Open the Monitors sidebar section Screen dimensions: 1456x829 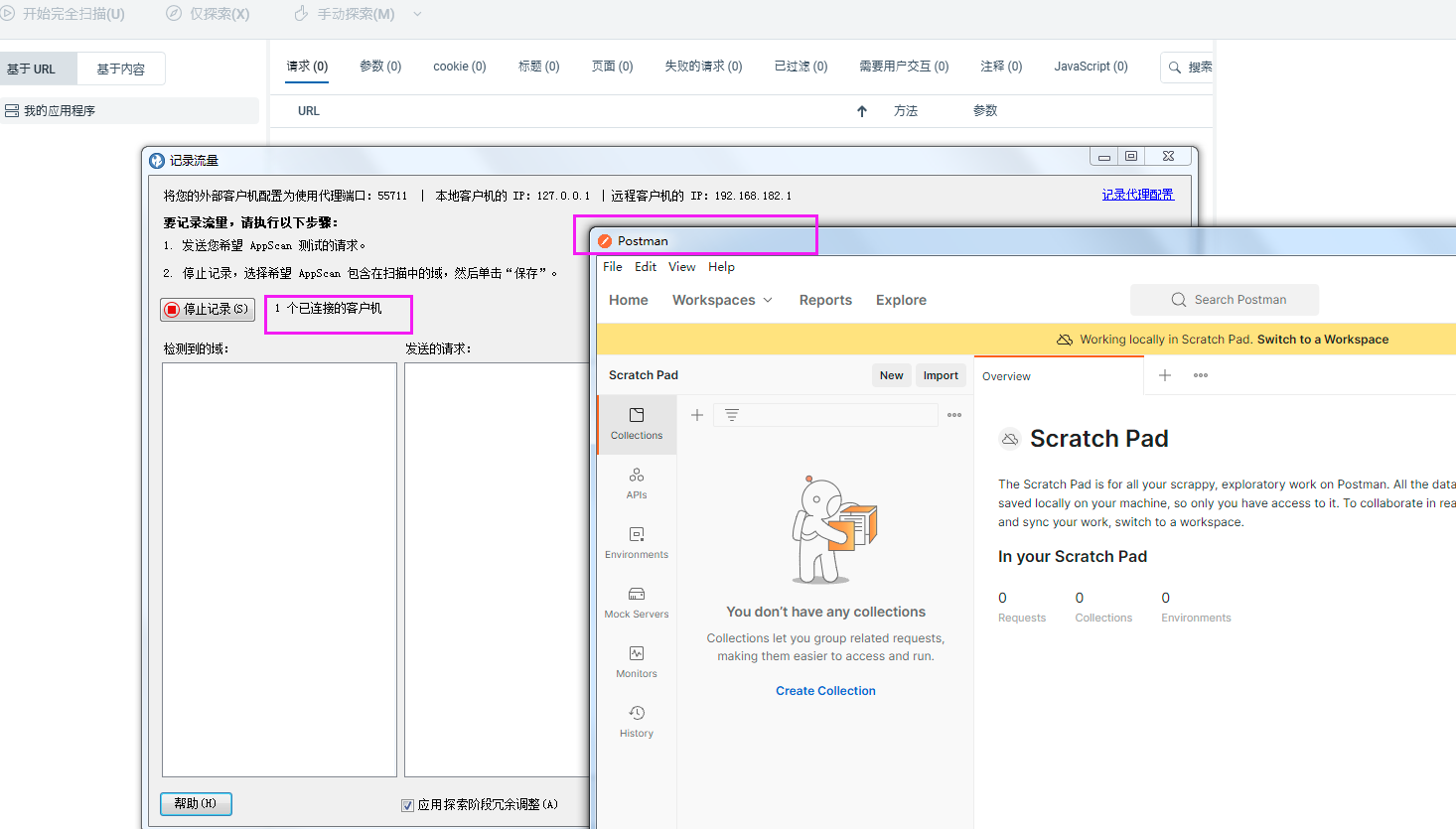click(637, 661)
